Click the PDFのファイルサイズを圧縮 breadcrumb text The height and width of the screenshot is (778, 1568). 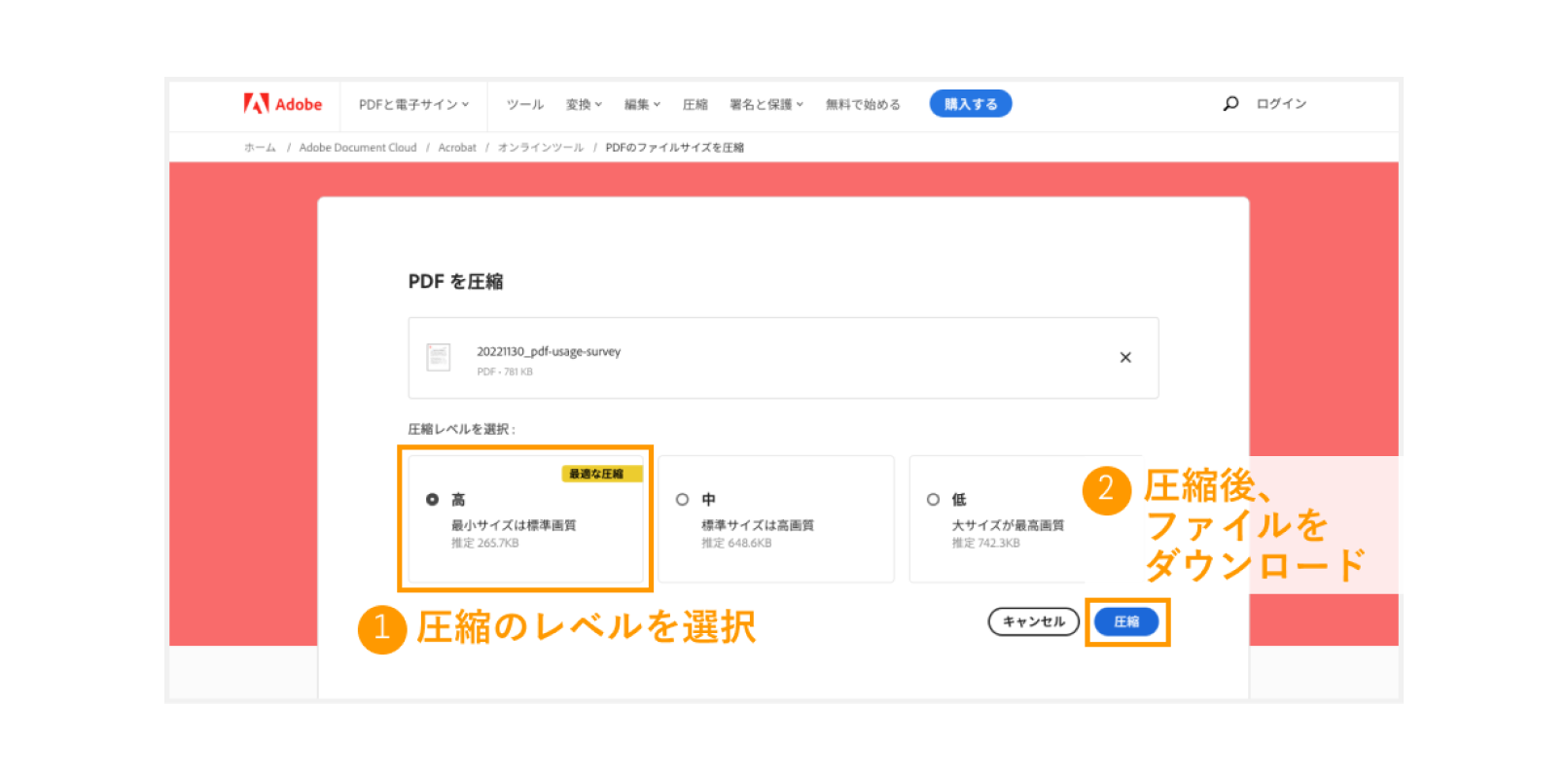click(675, 148)
